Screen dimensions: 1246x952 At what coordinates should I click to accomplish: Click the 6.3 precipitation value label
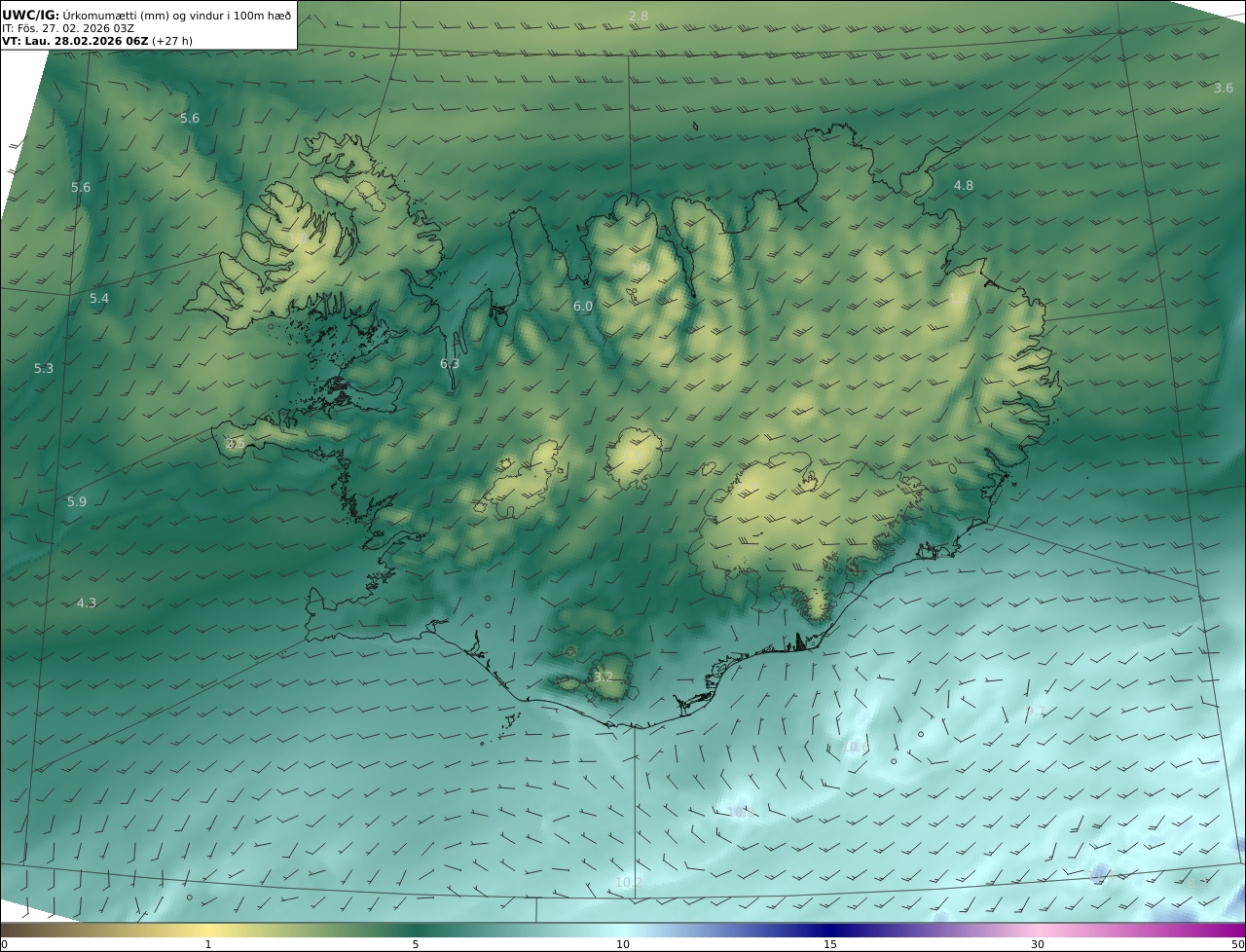point(449,363)
